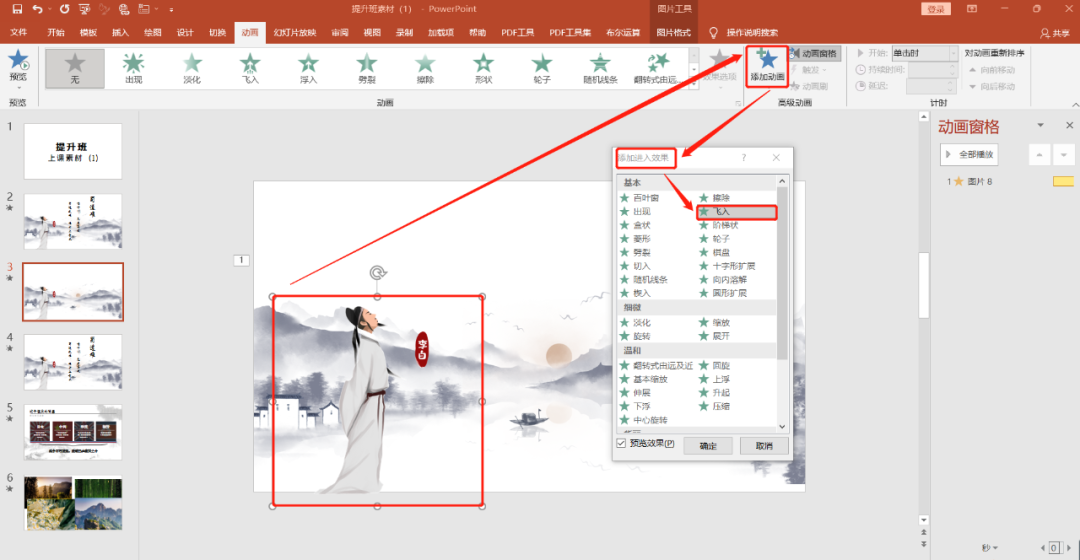The image size is (1080, 560).
Task: Apply the 随机线条 animation in ribbon gallery
Action: click(x=600, y=68)
